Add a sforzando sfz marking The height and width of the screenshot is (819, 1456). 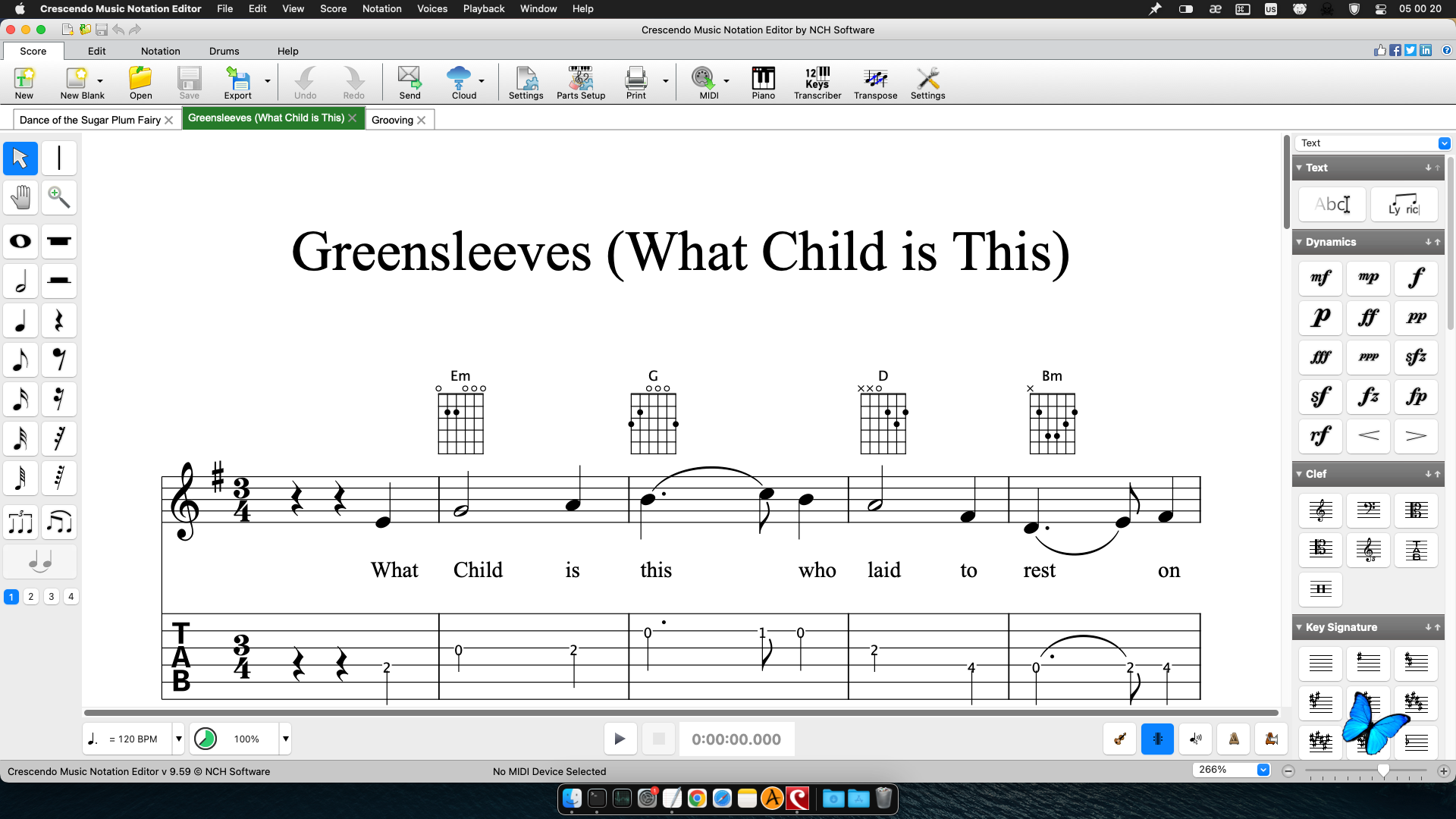(1416, 356)
